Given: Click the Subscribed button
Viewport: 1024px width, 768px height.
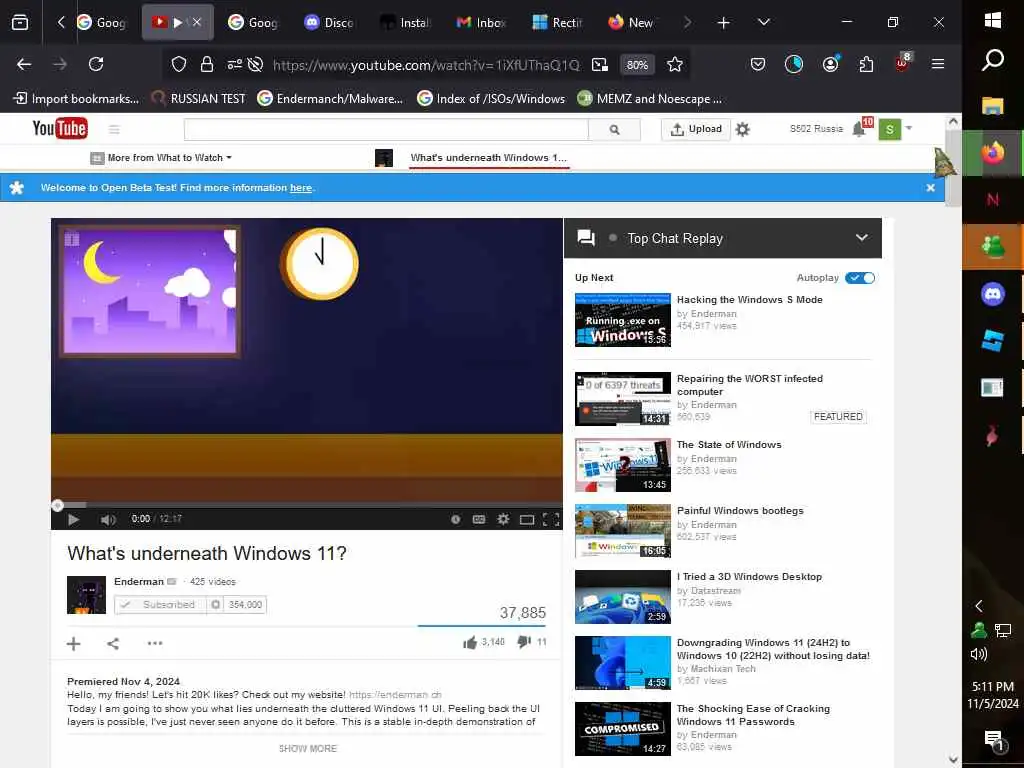Looking at the screenshot, I should point(160,605).
